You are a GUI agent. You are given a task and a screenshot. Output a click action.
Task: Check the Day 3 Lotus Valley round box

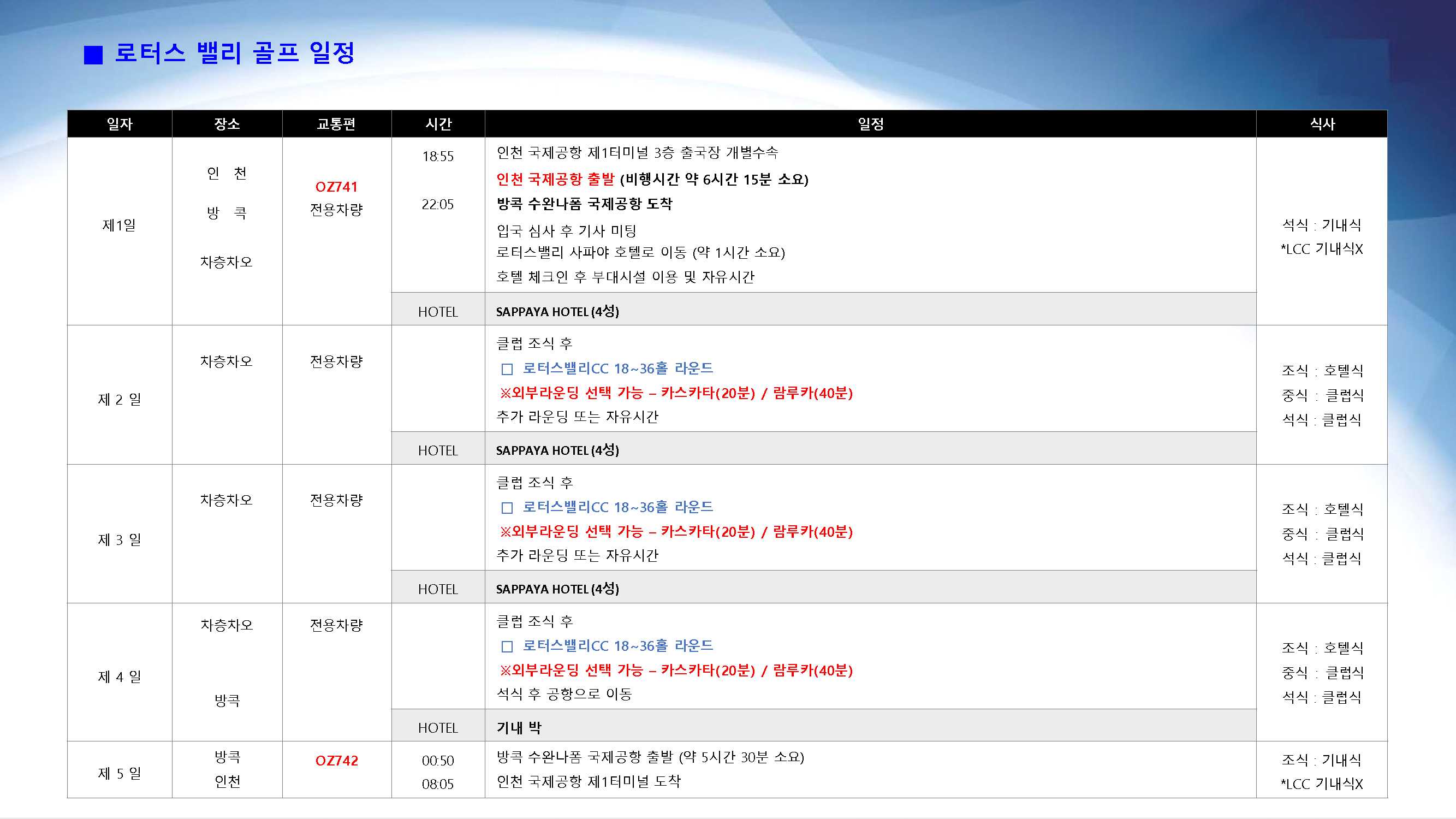[x=507, y=508]
